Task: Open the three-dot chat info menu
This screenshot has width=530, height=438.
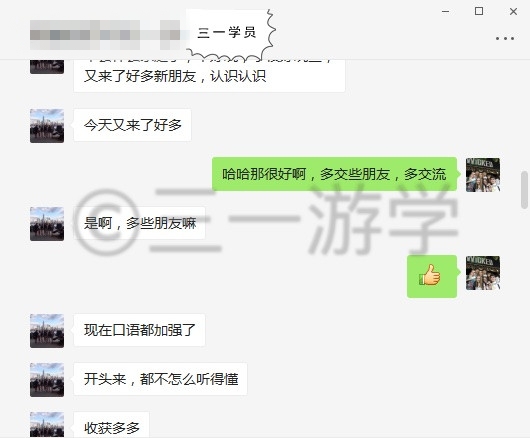Action: click(x=505, y=39)
